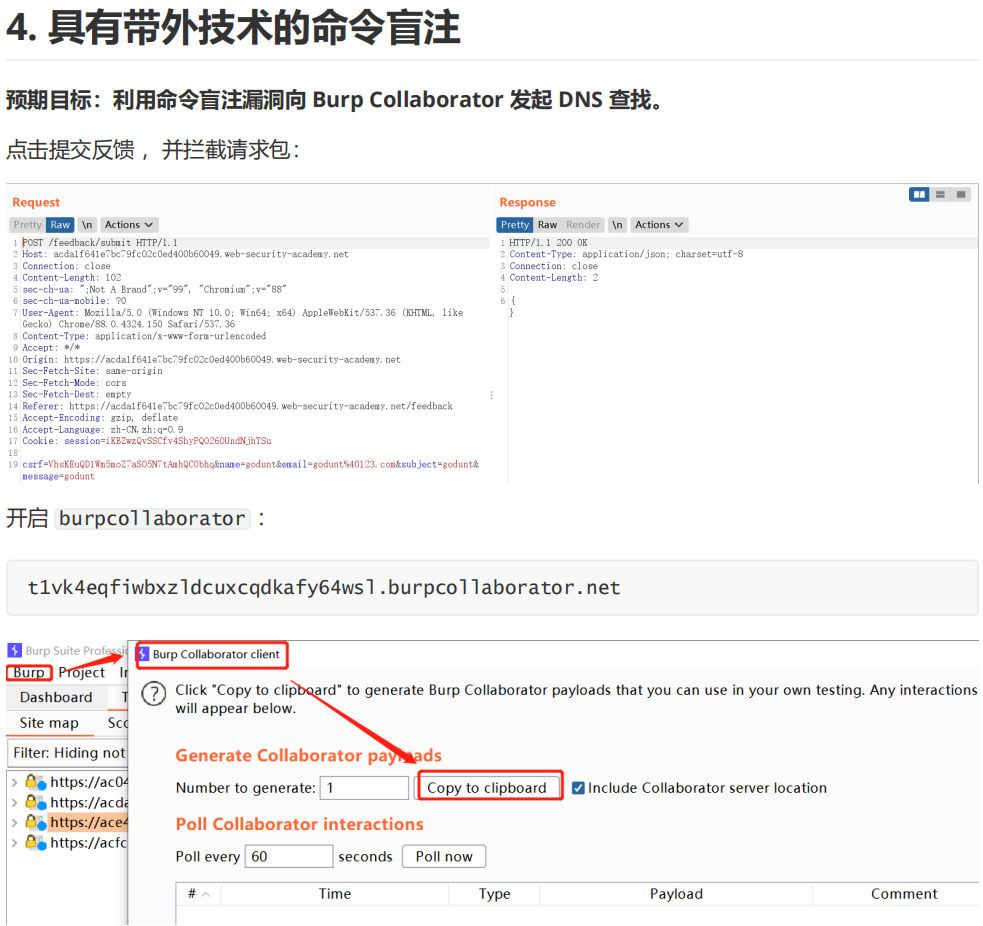Click the burpcollaborator.net payload code text
983x926 pixels.
click(x=323, y=587)
